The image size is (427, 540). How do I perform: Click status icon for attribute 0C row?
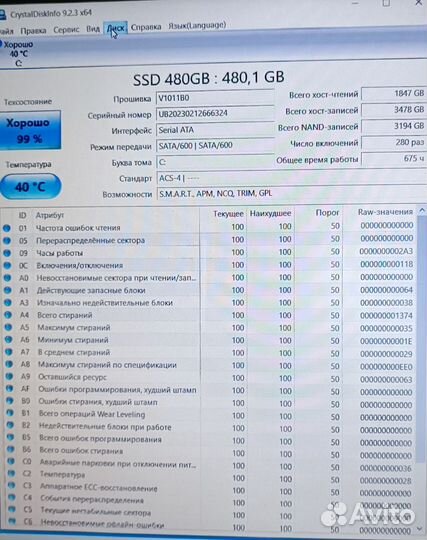[x=7, y=265]
